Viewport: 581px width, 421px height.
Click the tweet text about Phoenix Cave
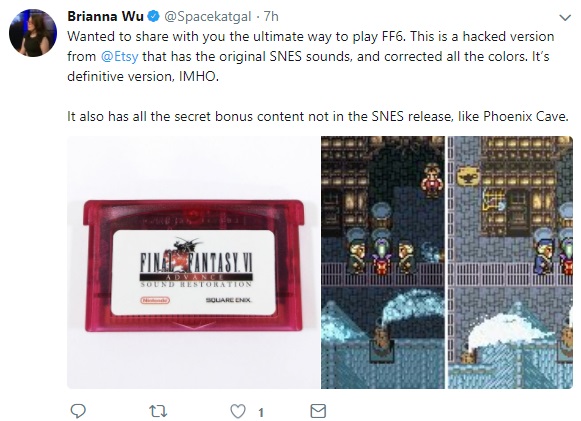(x=318, y=116)
